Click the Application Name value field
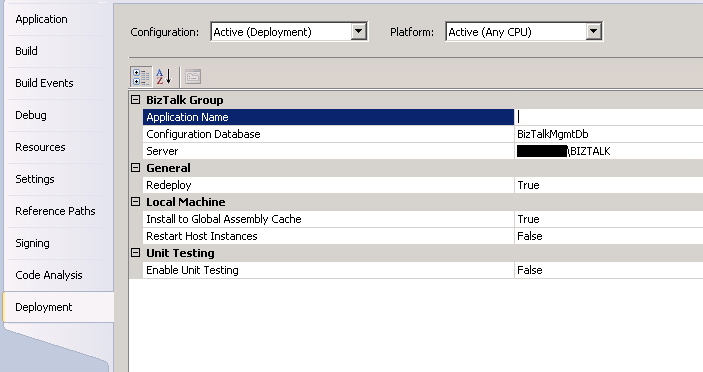Screen dimensions: 703x372 [x=609, y=117]
